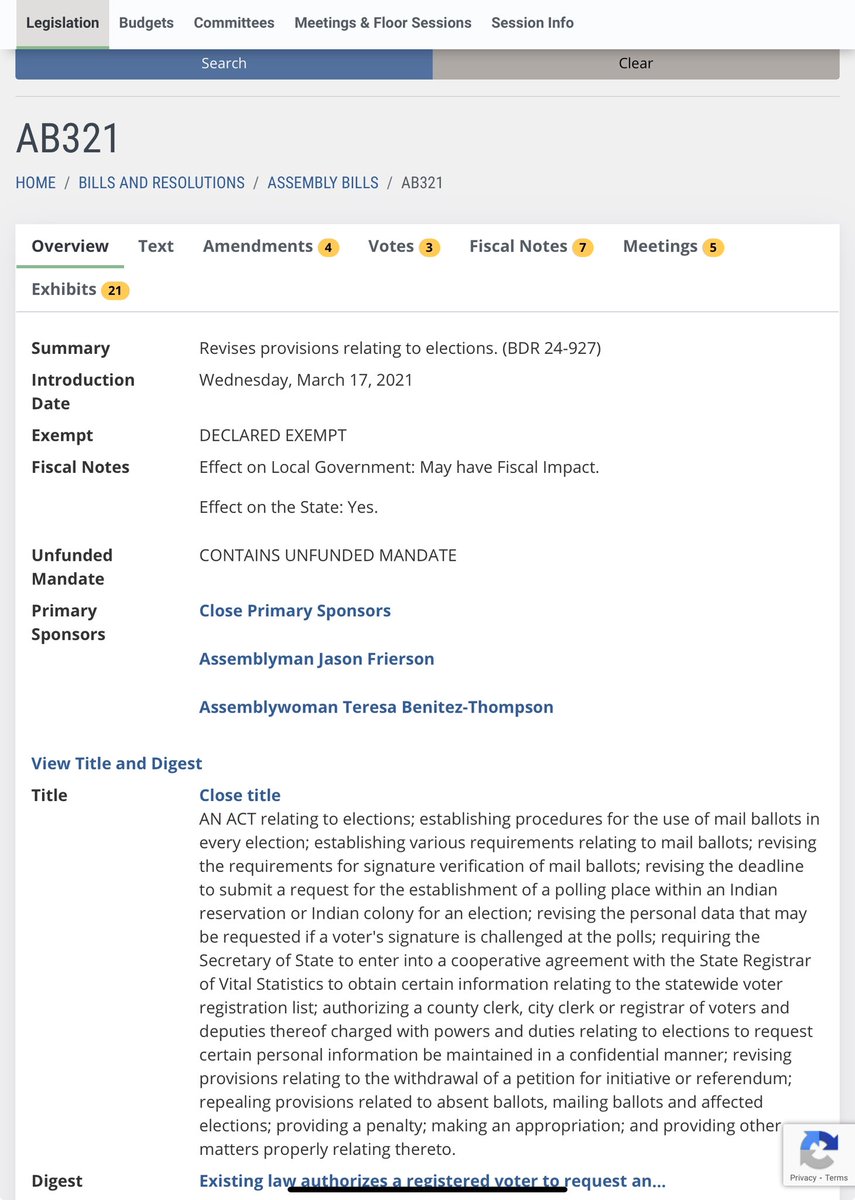Click the Clear button
855x1200 pixels.
coord(636,63)
